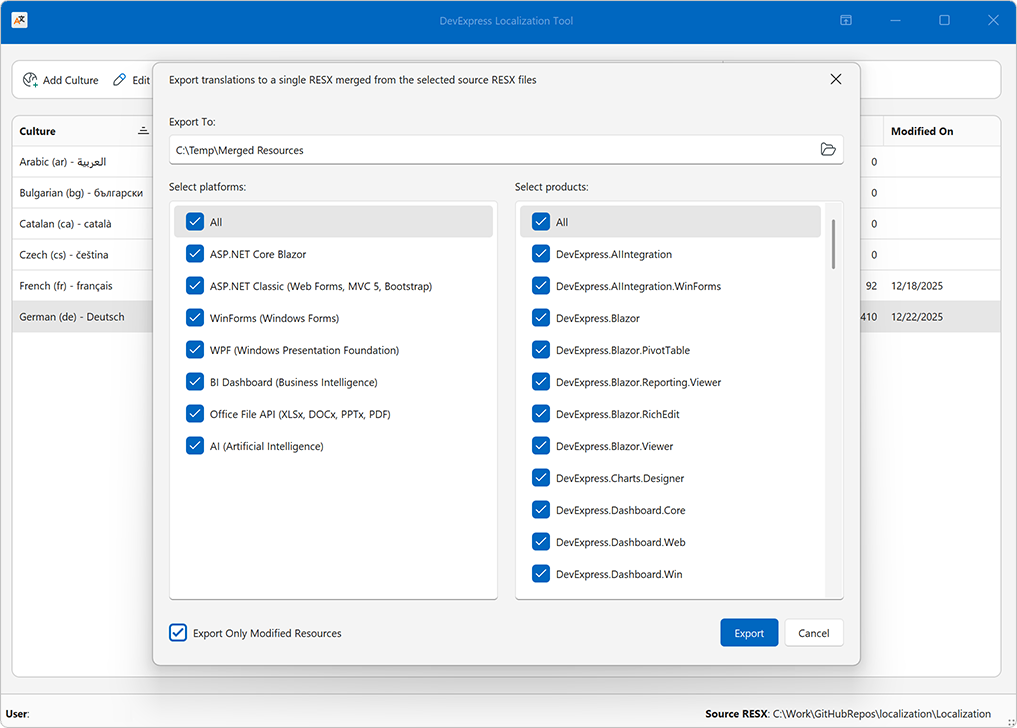The image size is (1017, 728).
Task: Close the export dialog with the X icon
Action: coord(836,79)
